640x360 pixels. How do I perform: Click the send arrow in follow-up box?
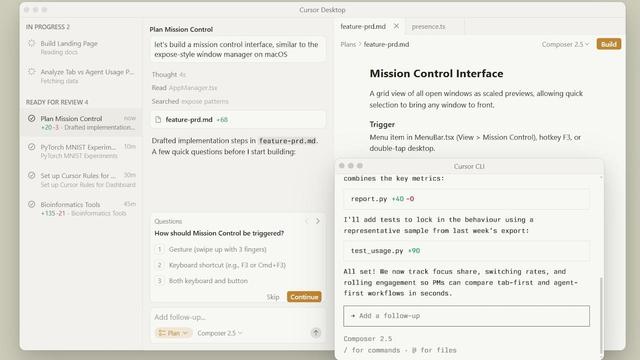coord(316,333)
